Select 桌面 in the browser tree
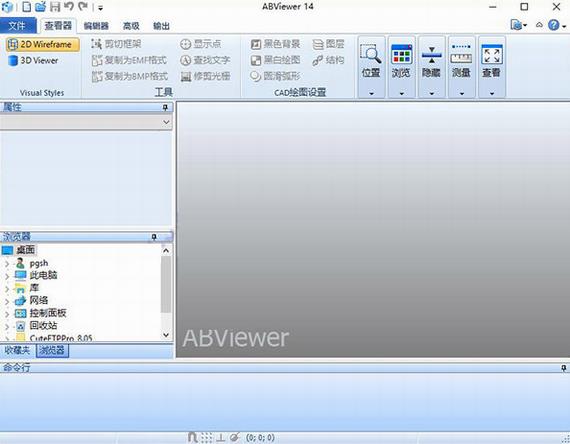The width and height of the screenshot is (570, 444). [25, 250]
